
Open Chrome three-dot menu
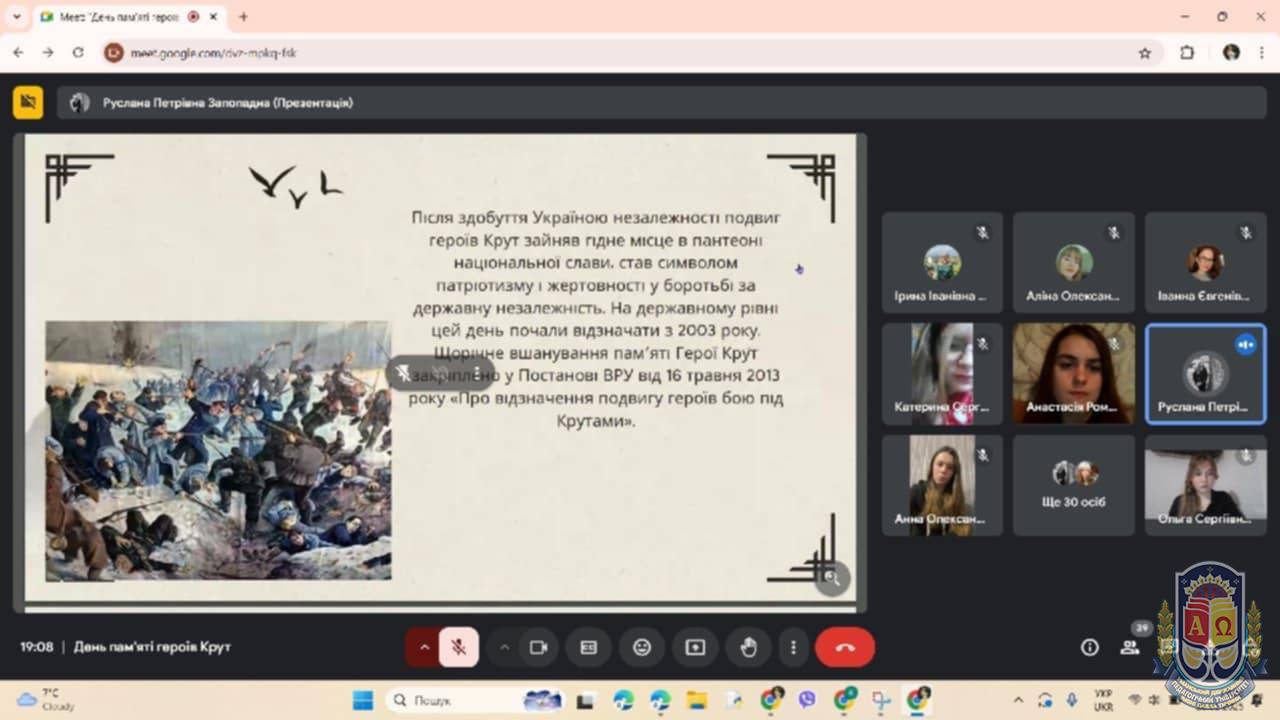(x=1262, y=52)
